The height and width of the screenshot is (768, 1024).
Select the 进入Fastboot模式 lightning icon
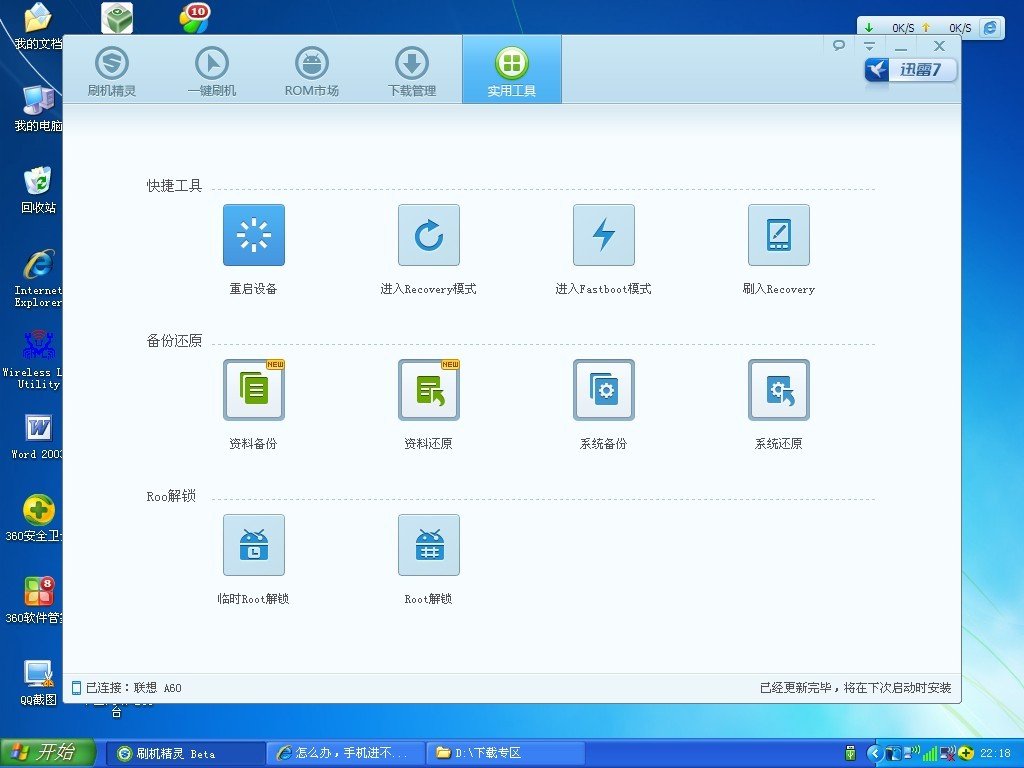coord(603,235)
